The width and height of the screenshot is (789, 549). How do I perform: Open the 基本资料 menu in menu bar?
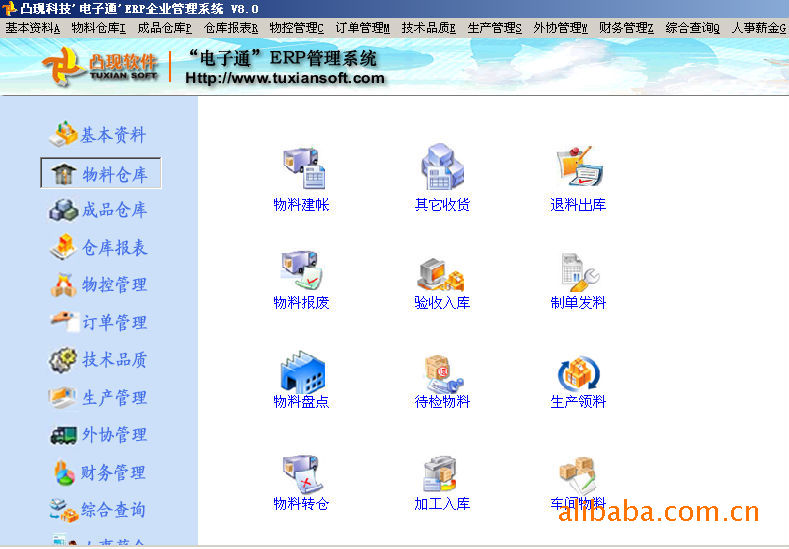(33, 28)
